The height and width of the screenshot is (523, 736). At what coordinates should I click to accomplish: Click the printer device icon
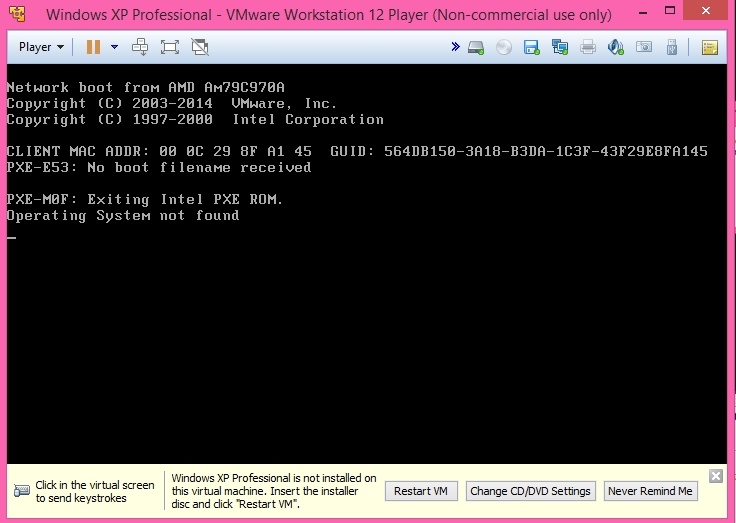click(x=588, y=47)
